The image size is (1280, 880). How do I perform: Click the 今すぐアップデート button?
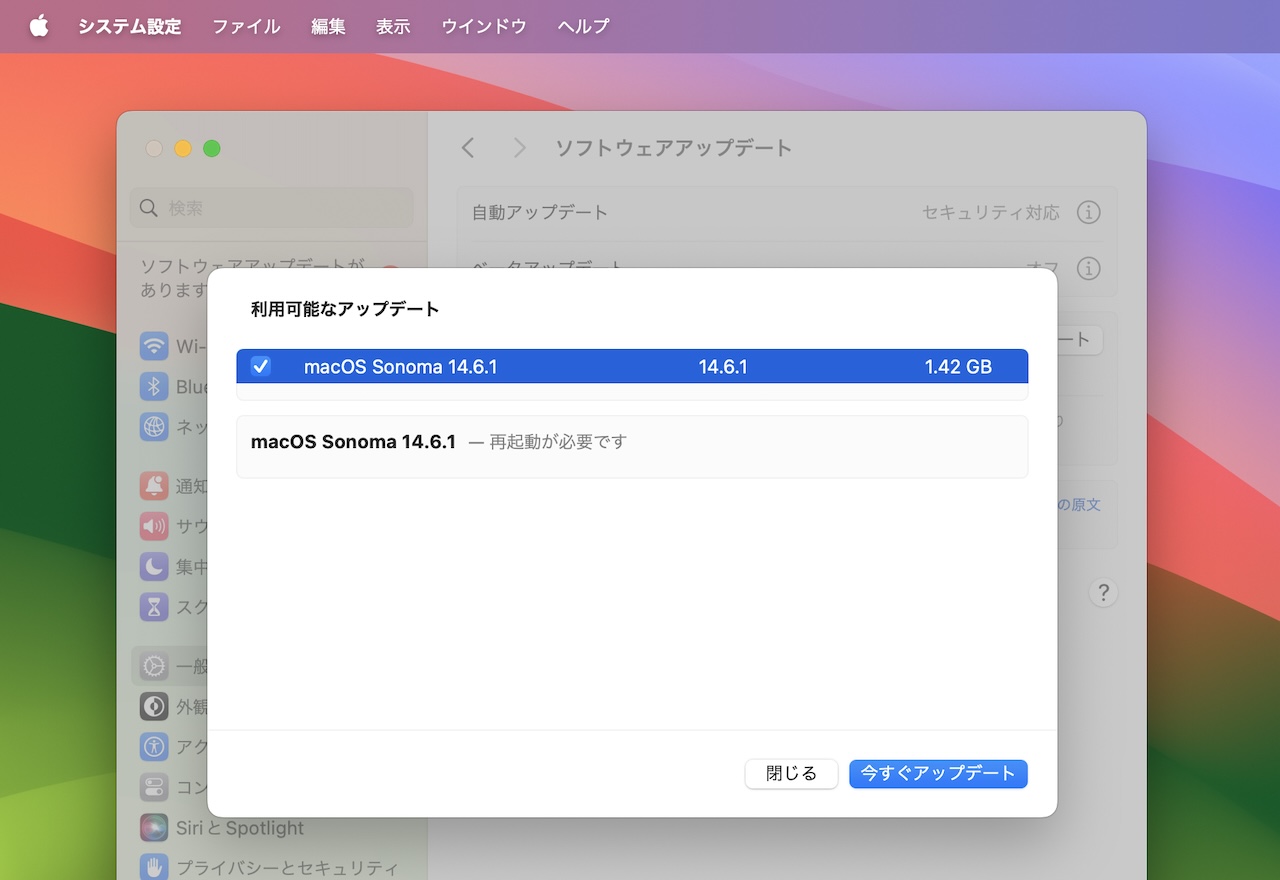[938, 773]
